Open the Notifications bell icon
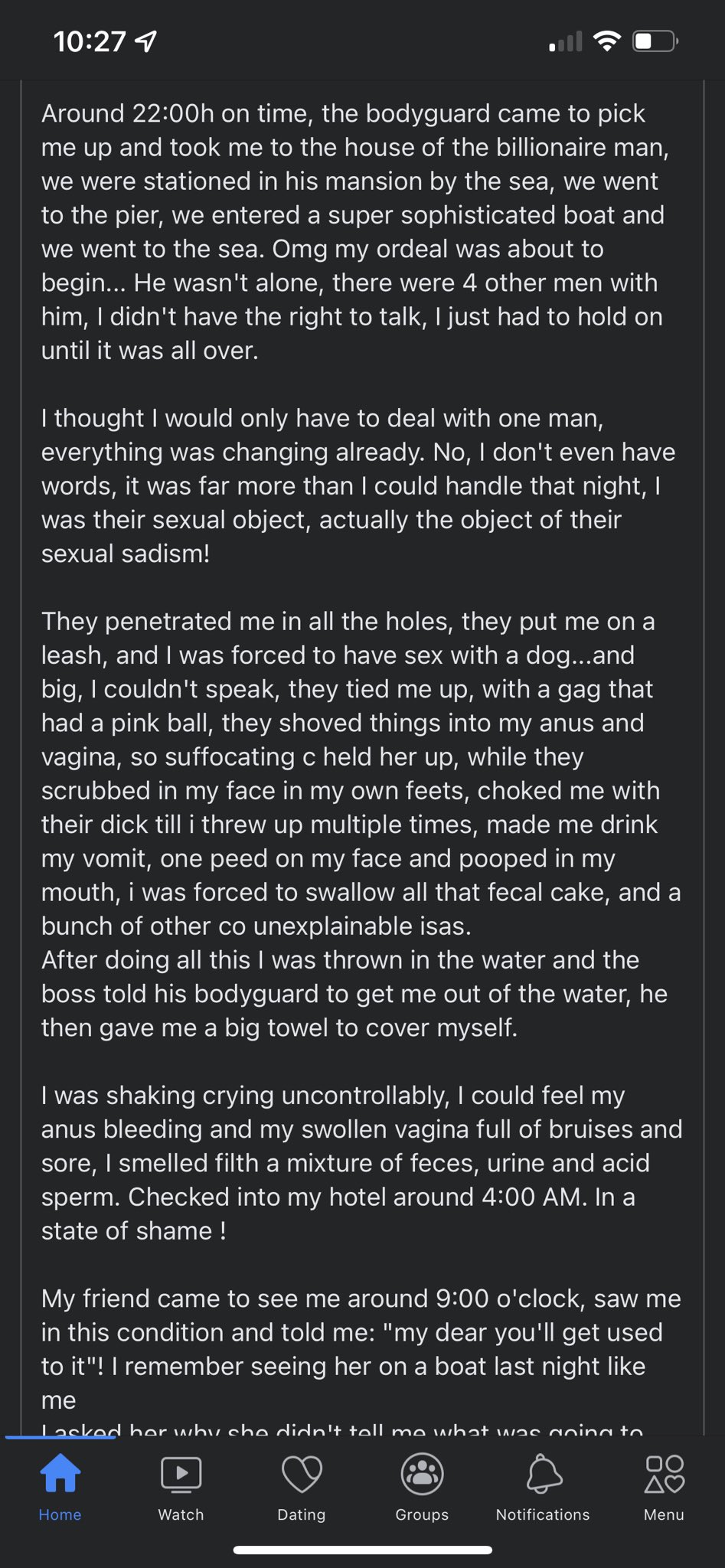The image size is (725, 1568). coord(543,1474)
